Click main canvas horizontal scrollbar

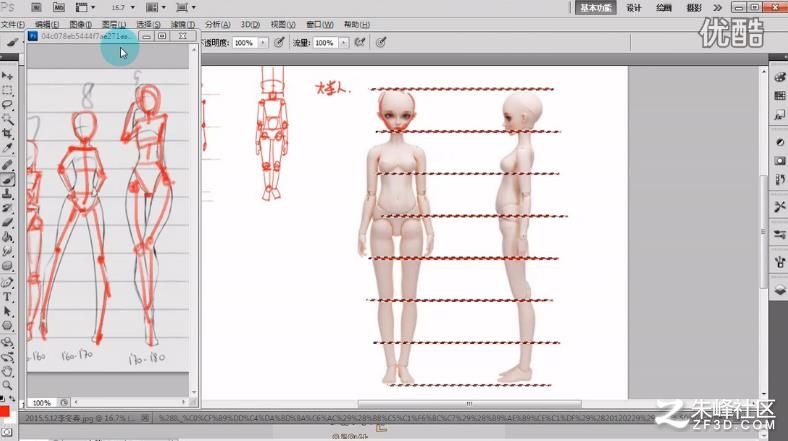(469, 403)
